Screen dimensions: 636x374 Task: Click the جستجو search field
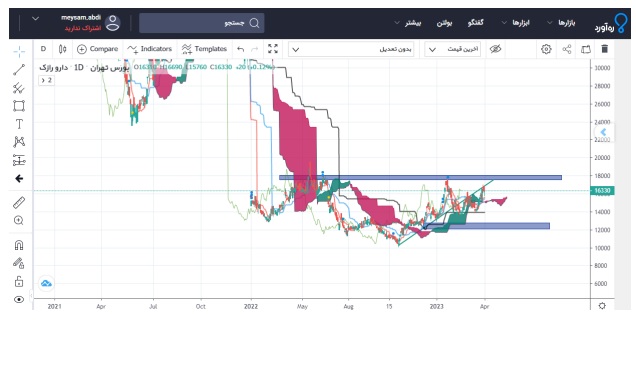click(202, 23)
